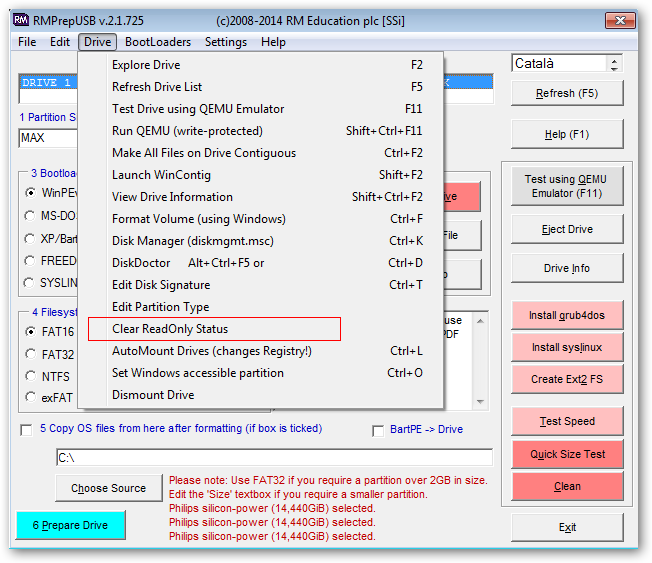Select the MS-DOS bootloader radio button
The image size is (652, 563).
[30, 216]
